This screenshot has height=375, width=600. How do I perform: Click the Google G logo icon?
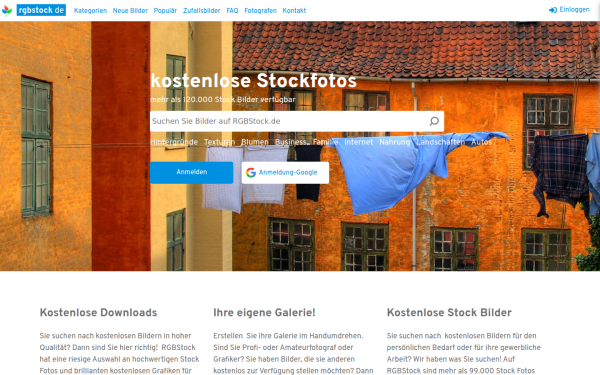coord(251,173)
